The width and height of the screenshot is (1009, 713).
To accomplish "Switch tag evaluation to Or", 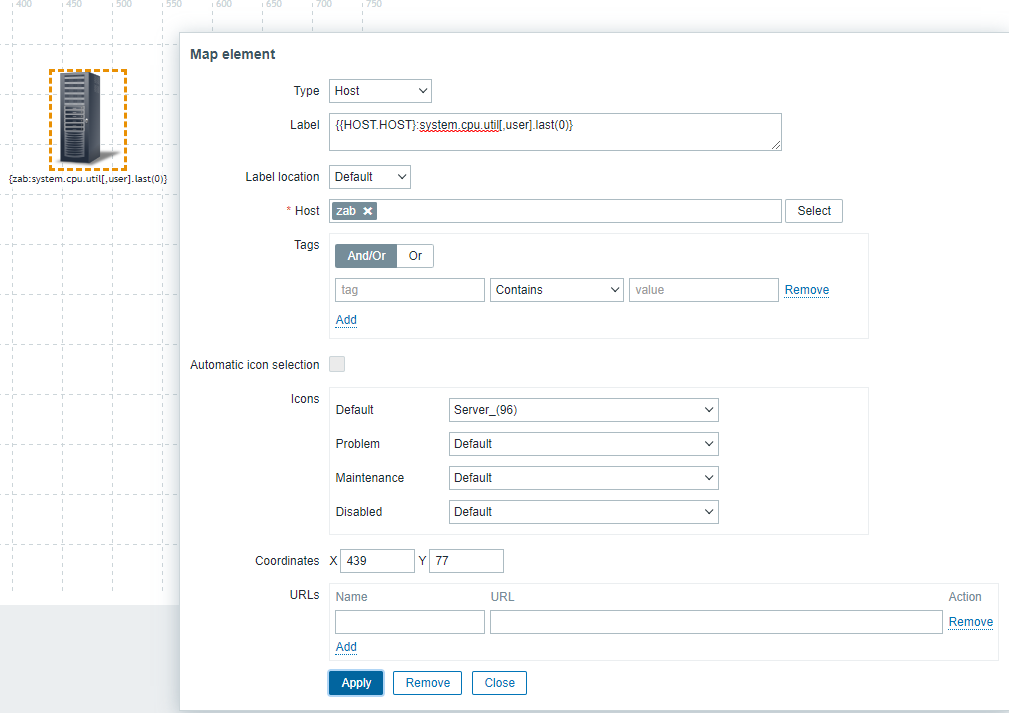I will (415, 256).
